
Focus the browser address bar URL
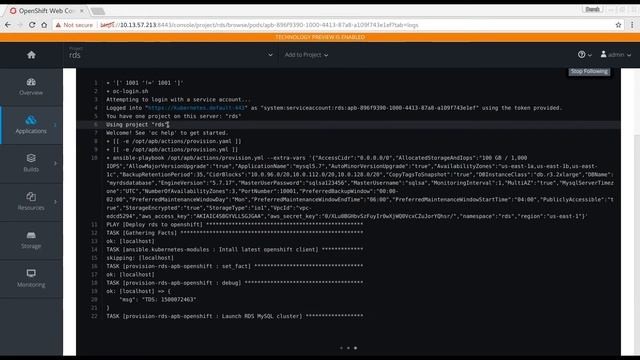259,25
